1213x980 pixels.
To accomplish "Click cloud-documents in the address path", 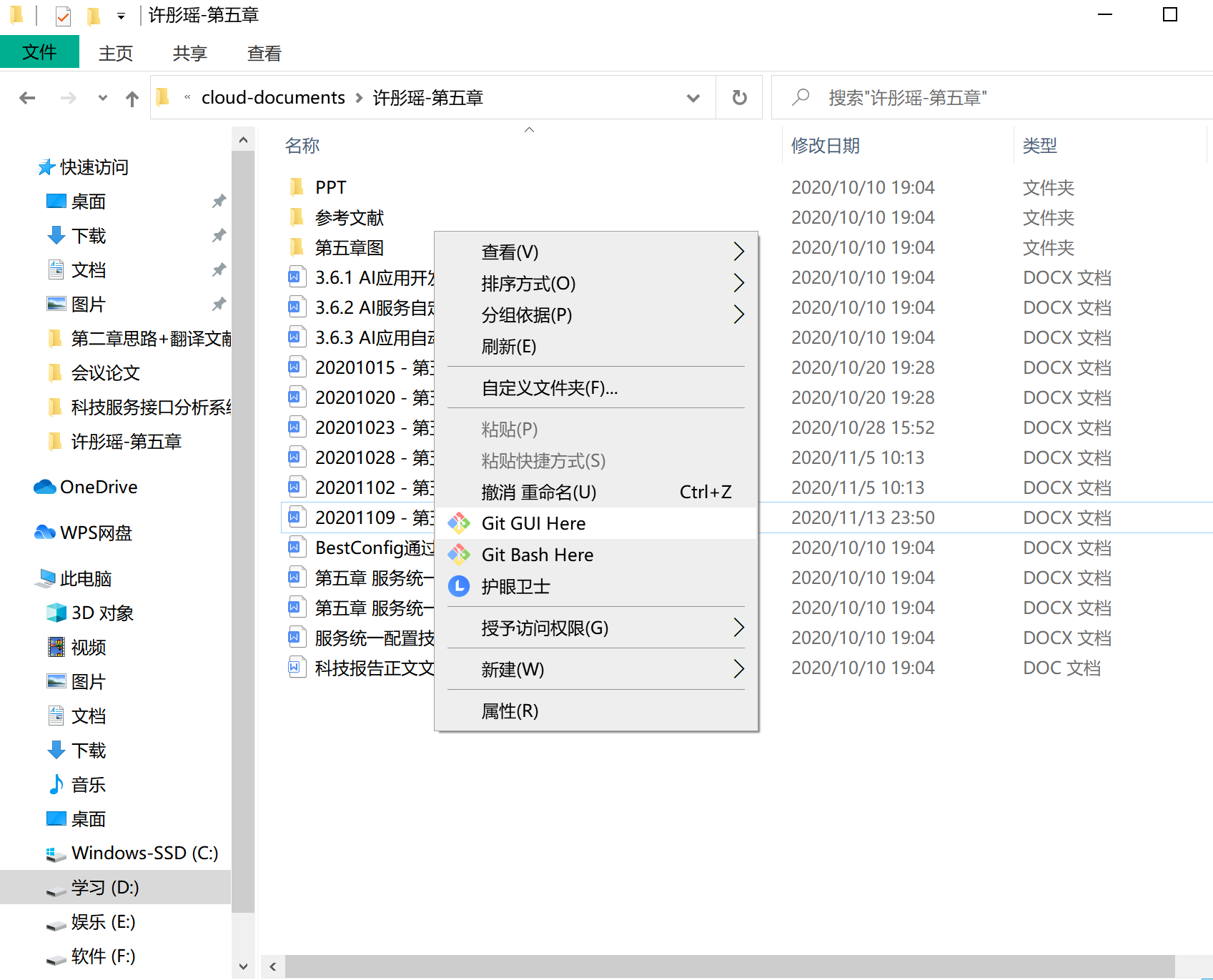I will point(273,97).
